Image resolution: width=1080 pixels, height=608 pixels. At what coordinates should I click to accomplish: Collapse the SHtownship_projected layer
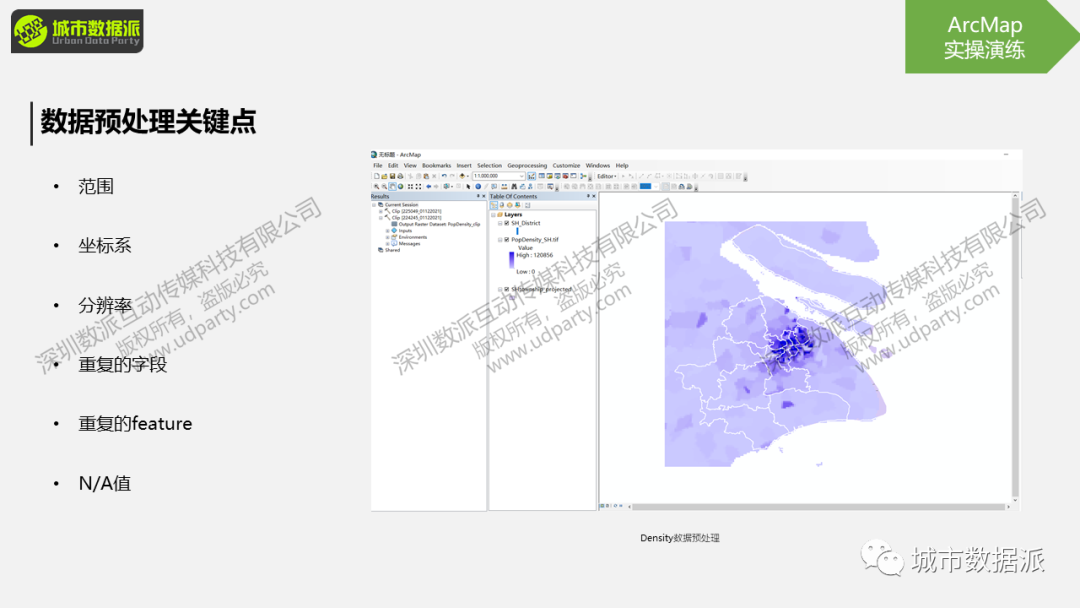point(499,289)
